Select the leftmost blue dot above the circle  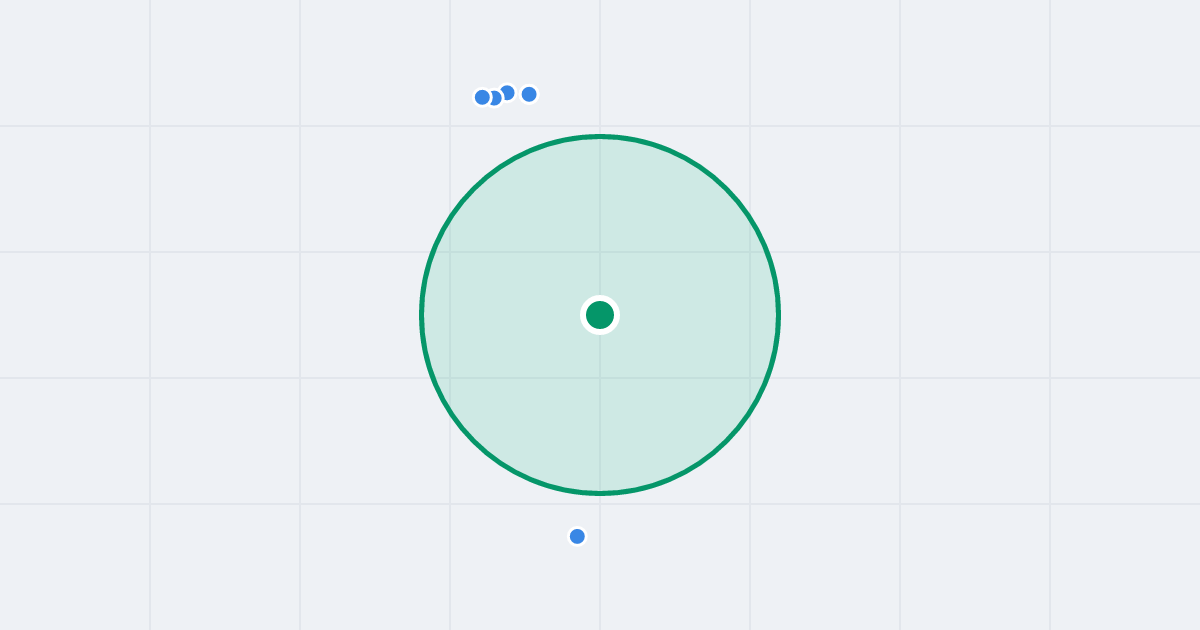pos(482,97)
